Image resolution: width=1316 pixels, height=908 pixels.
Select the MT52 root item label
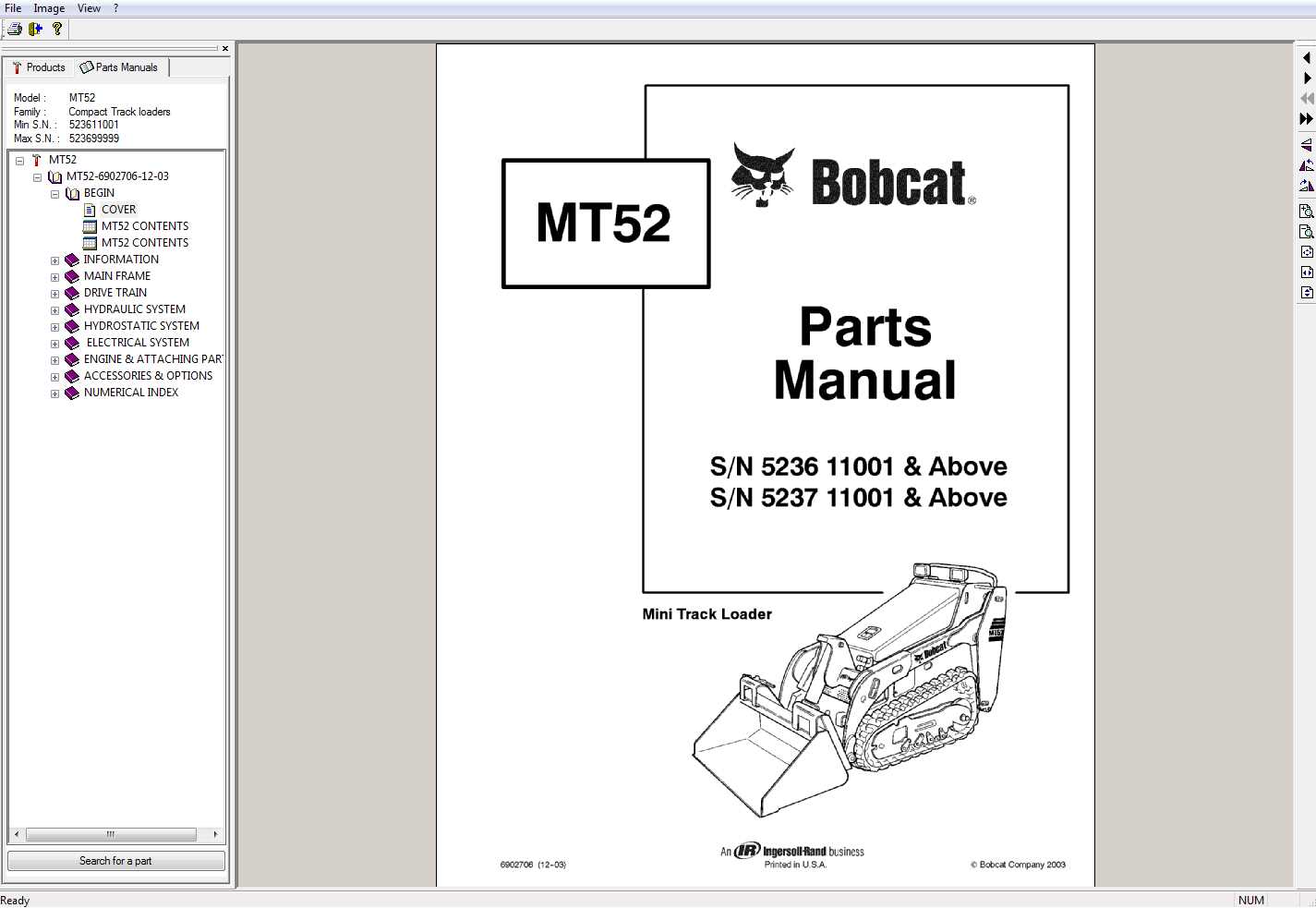tap(63, 160)
